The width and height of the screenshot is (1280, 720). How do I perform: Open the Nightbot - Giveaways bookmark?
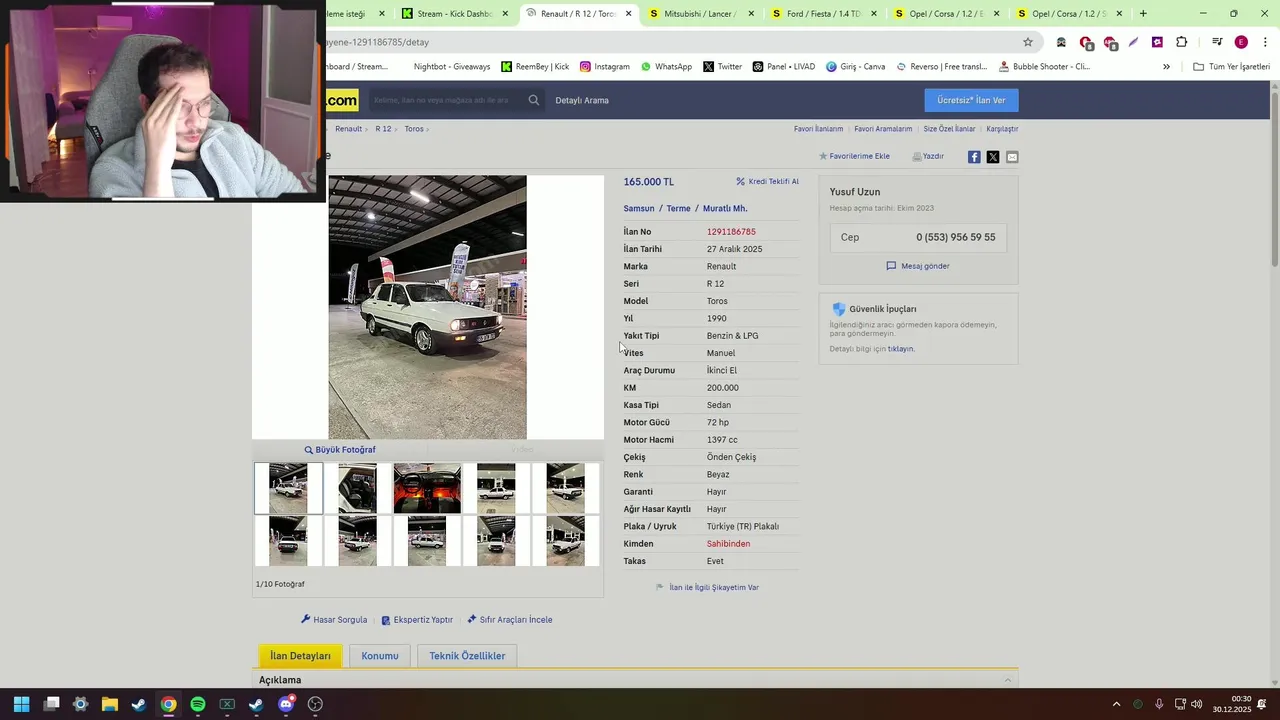coord(451,66)
